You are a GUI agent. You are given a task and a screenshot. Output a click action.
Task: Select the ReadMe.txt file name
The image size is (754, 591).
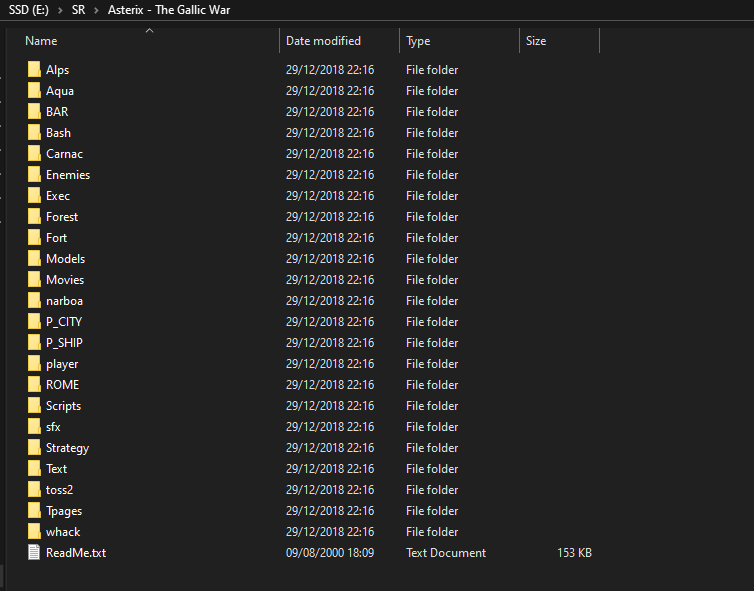coord(75,553)
